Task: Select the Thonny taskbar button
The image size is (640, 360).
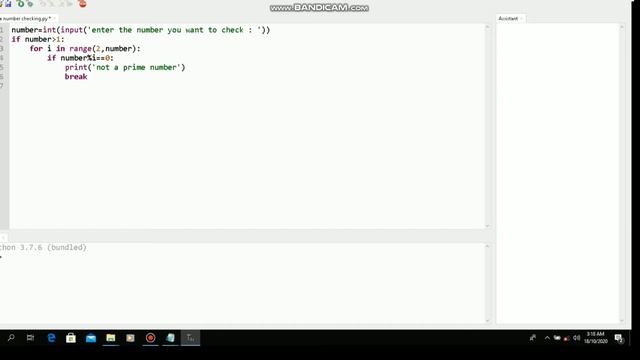Action: (190, 338)
